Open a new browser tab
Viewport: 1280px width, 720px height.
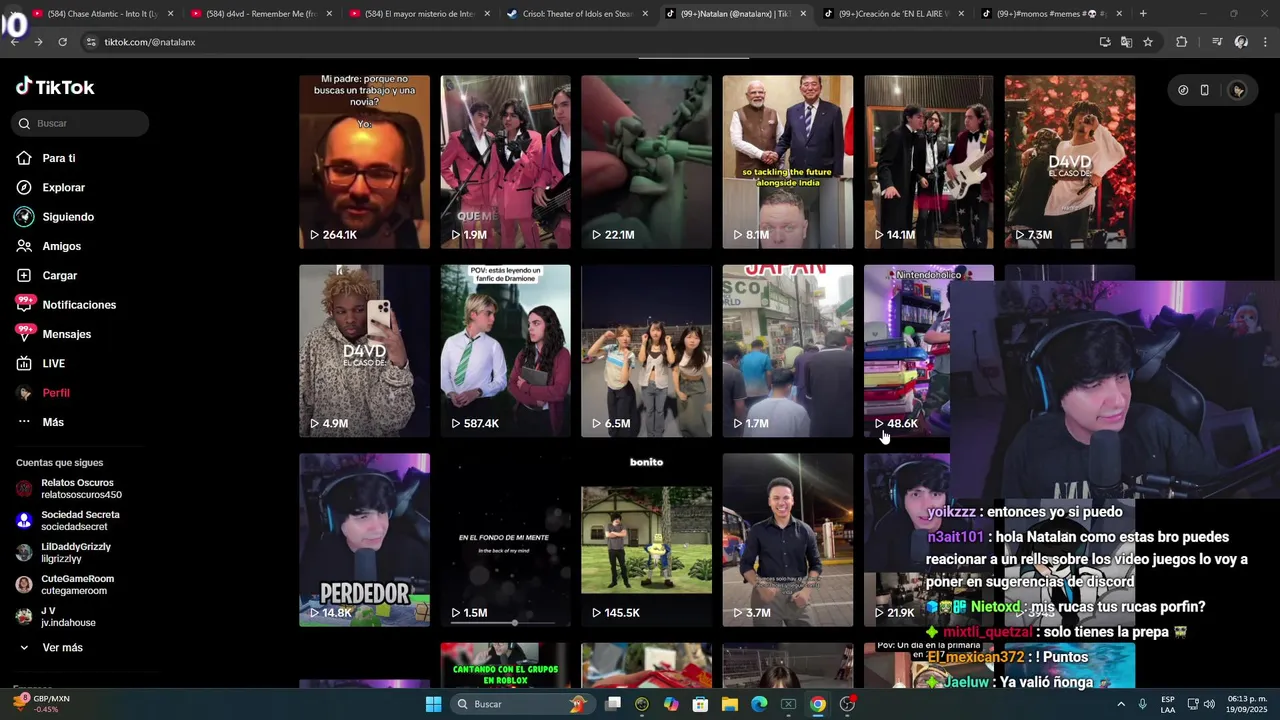tap(1143, 14)
